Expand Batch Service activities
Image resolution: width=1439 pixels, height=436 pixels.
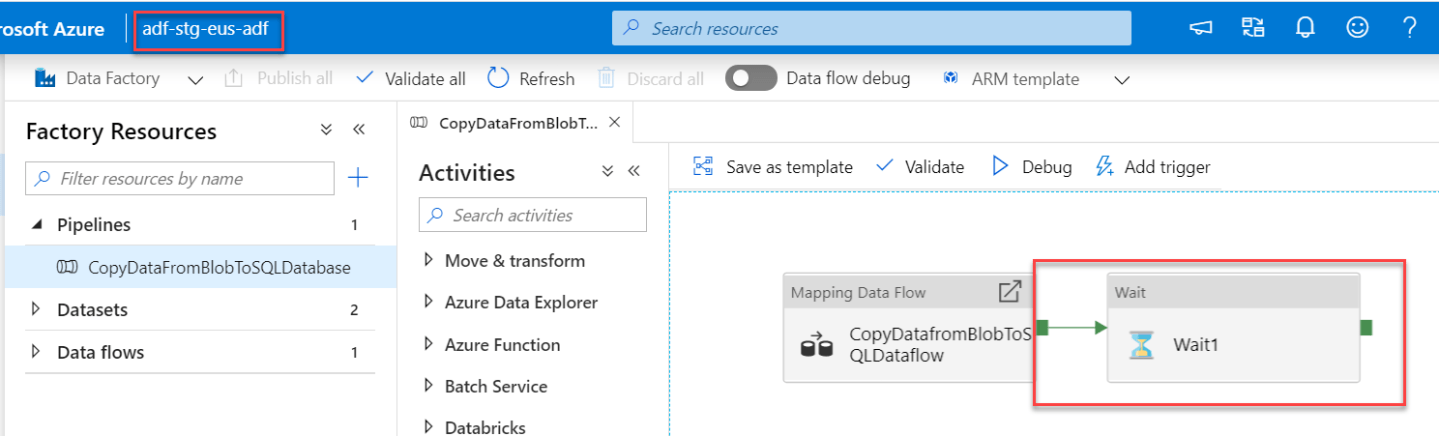(429, 386)
